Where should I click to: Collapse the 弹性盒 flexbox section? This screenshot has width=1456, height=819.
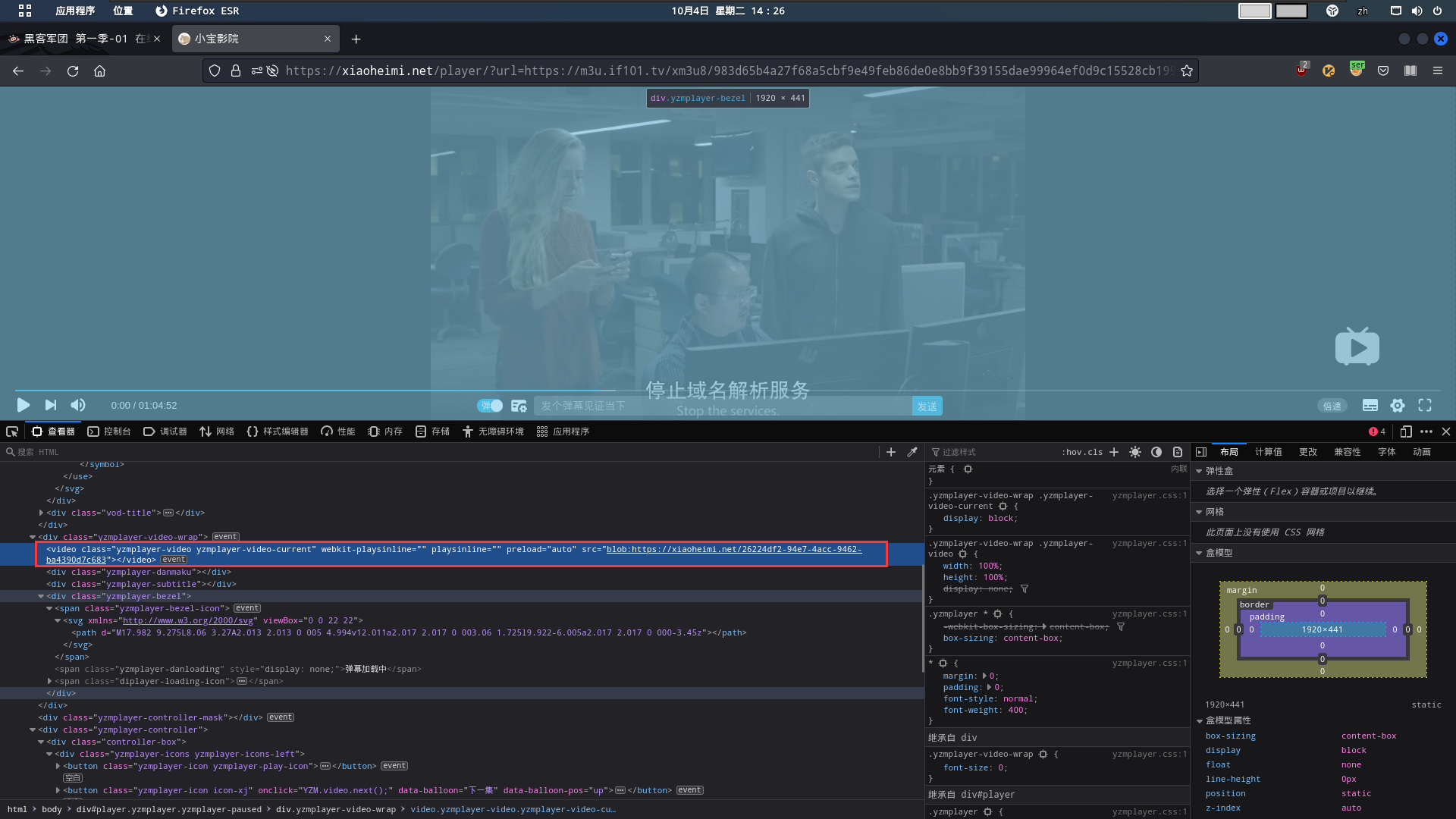[x=1199, y=471]
